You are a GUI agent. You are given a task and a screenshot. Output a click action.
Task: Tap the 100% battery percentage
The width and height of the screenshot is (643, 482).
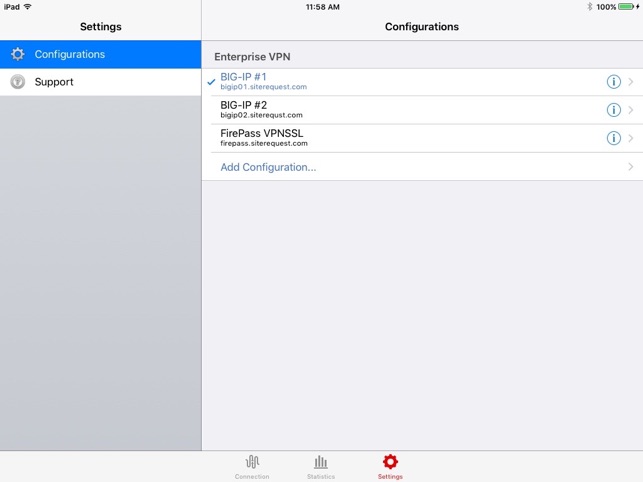(606, 7)
